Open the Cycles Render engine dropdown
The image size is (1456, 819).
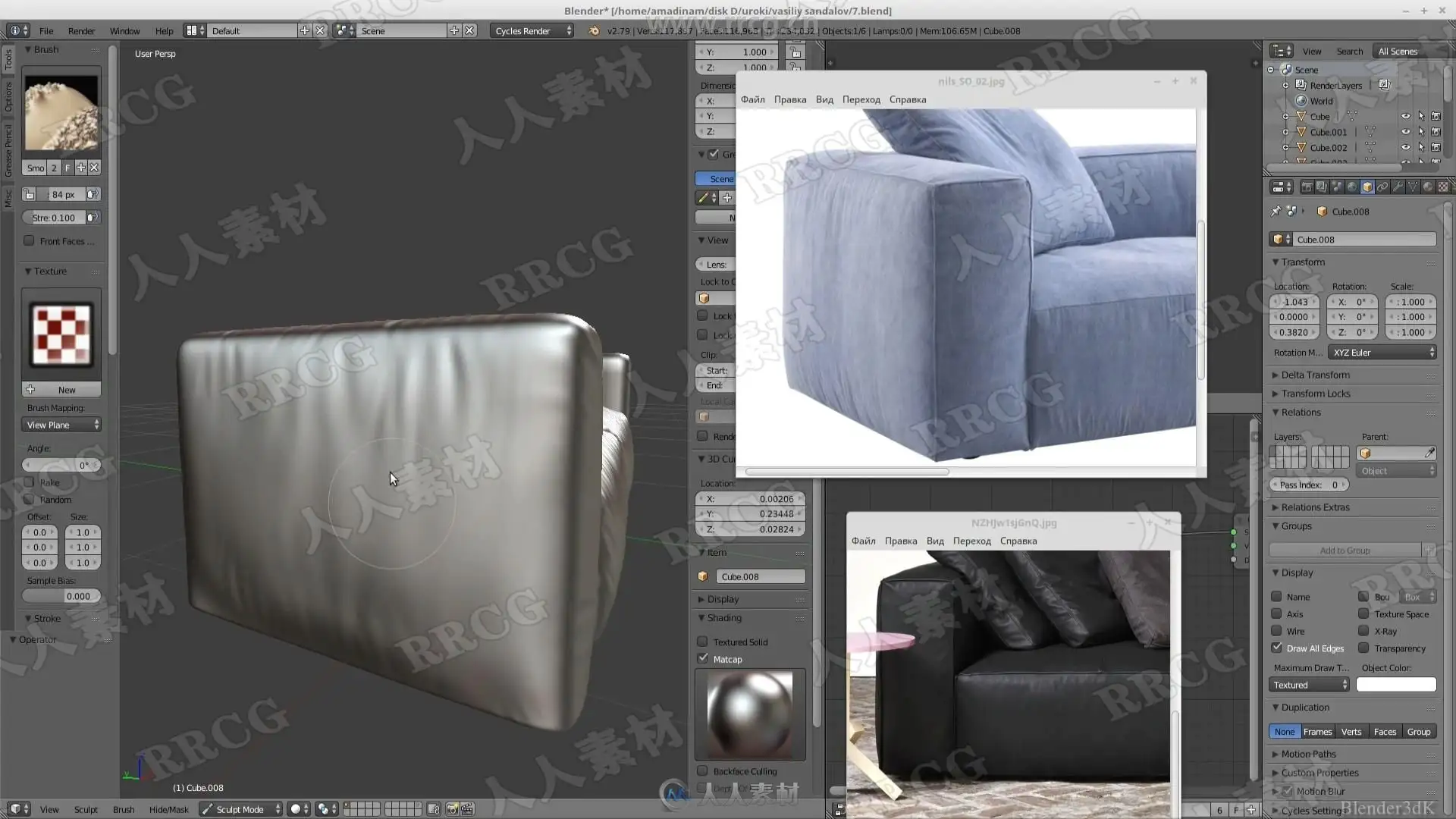(x=532, y=31)
